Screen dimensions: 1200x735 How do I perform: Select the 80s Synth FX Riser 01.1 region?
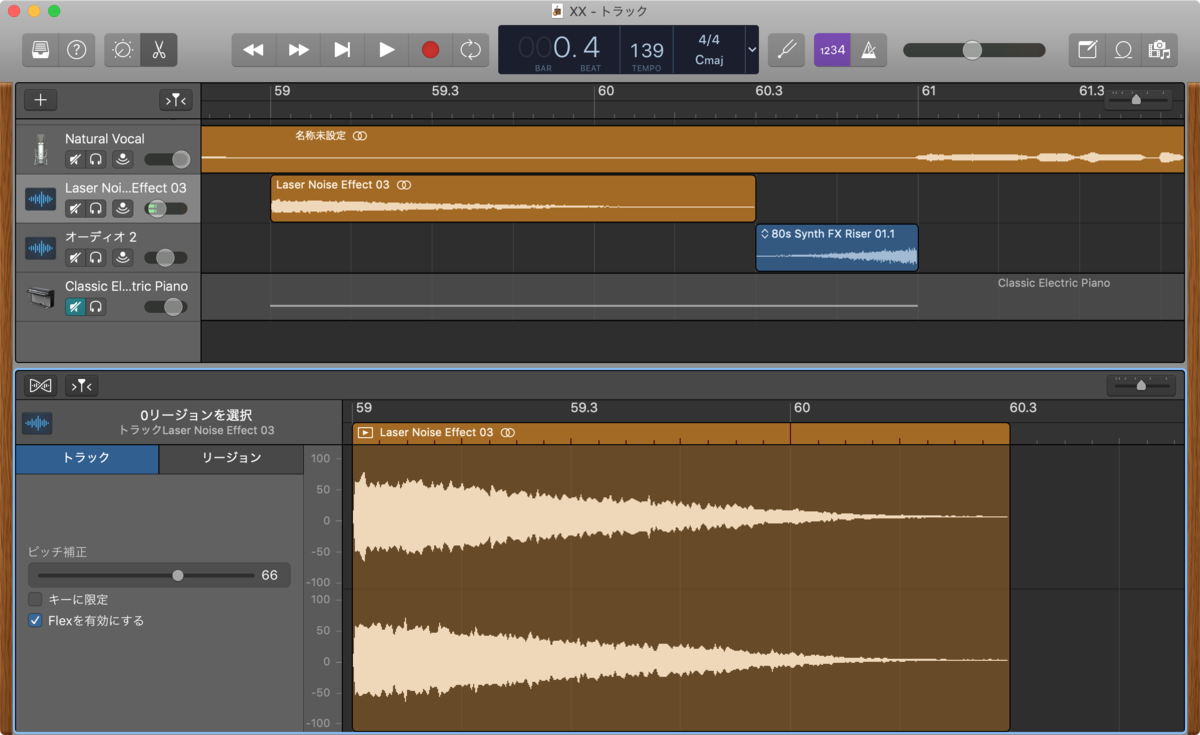837,247
